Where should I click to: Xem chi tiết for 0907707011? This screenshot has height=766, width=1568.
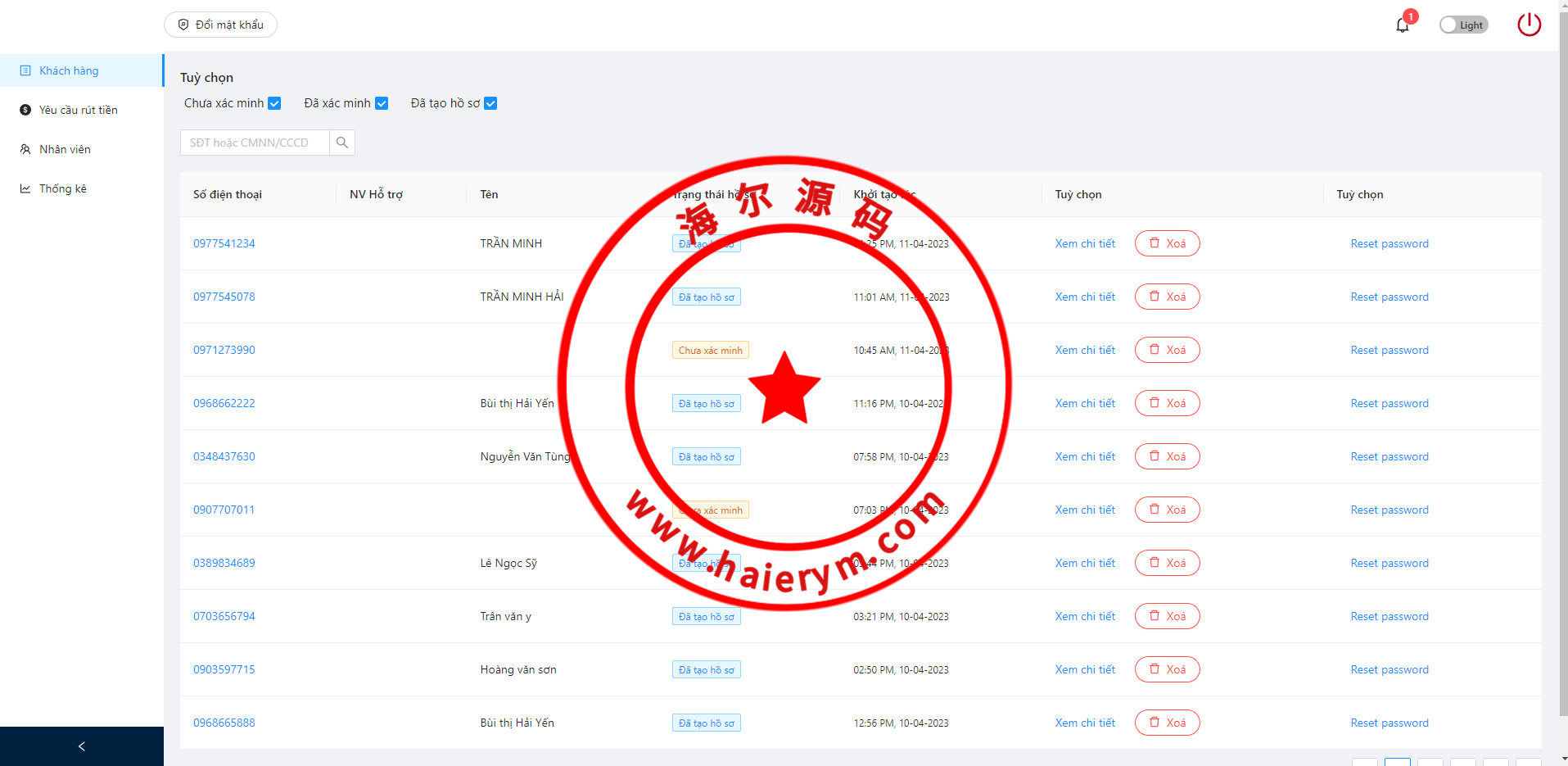tap(1085, 510)
